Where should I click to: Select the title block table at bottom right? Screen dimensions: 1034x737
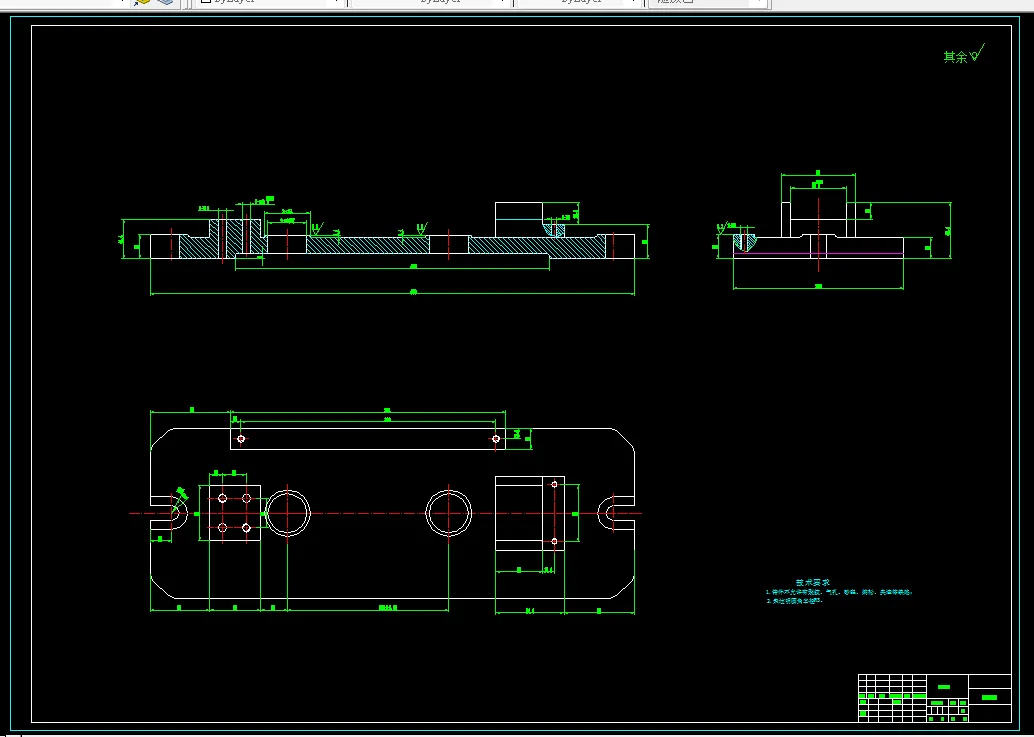[934, 698]
